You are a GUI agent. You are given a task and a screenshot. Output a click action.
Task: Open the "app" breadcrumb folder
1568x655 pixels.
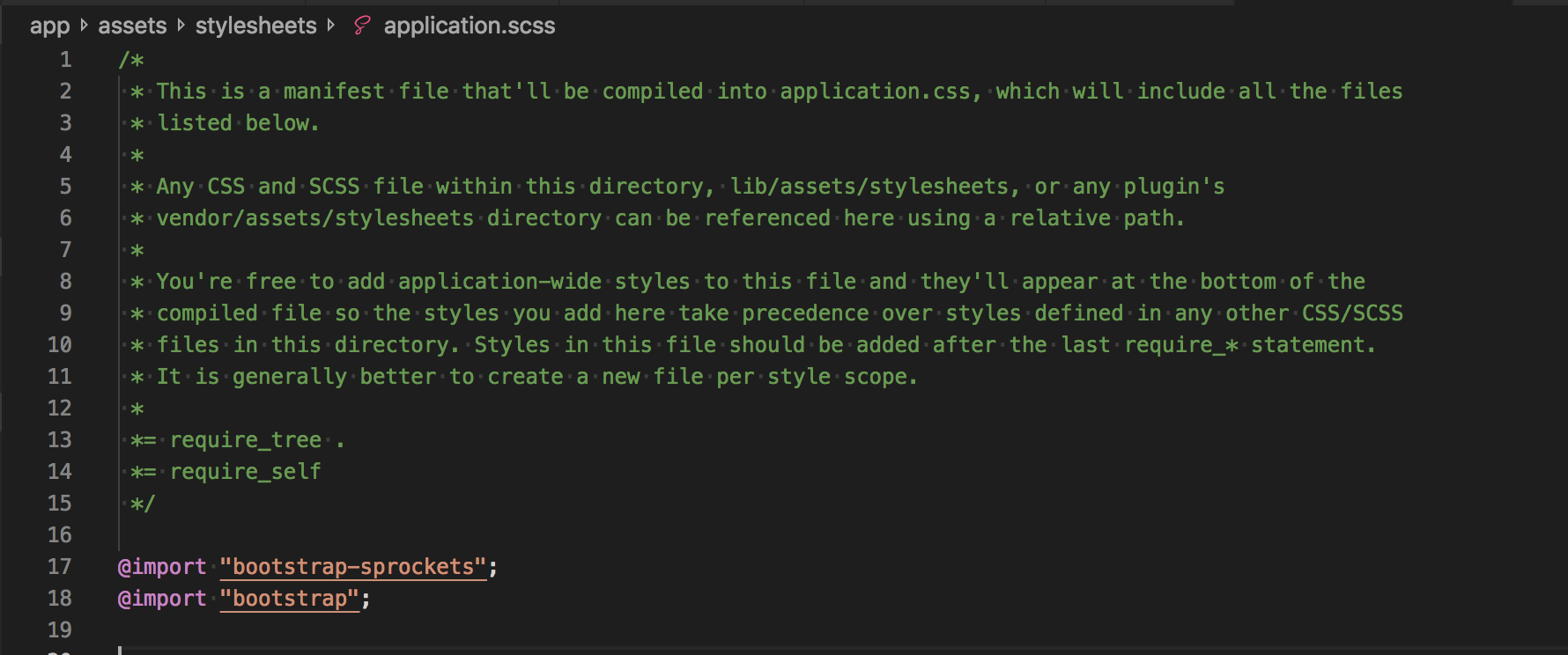point(49,26)
